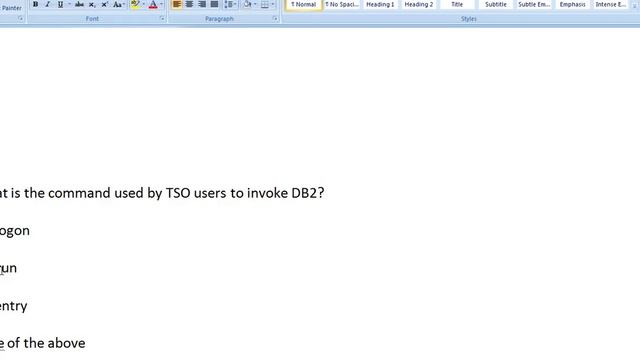The width and height of the screenshot is (640, 360).
Task: Open the Font dialog launcher
Action: (x=162, y=18)
